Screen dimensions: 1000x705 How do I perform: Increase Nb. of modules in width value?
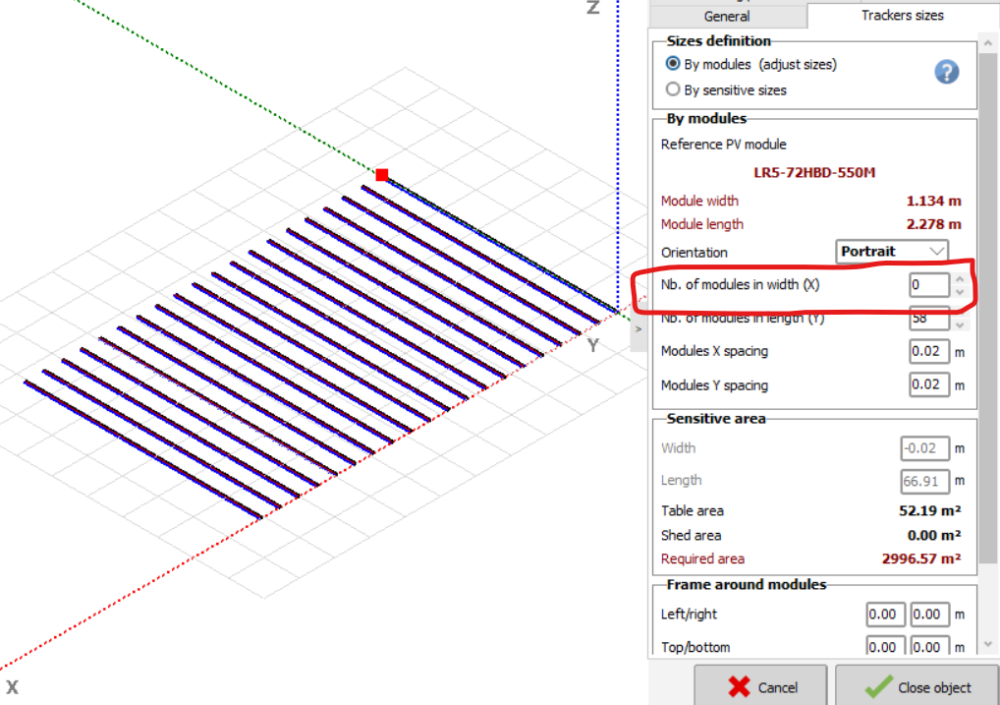point(961,279)
